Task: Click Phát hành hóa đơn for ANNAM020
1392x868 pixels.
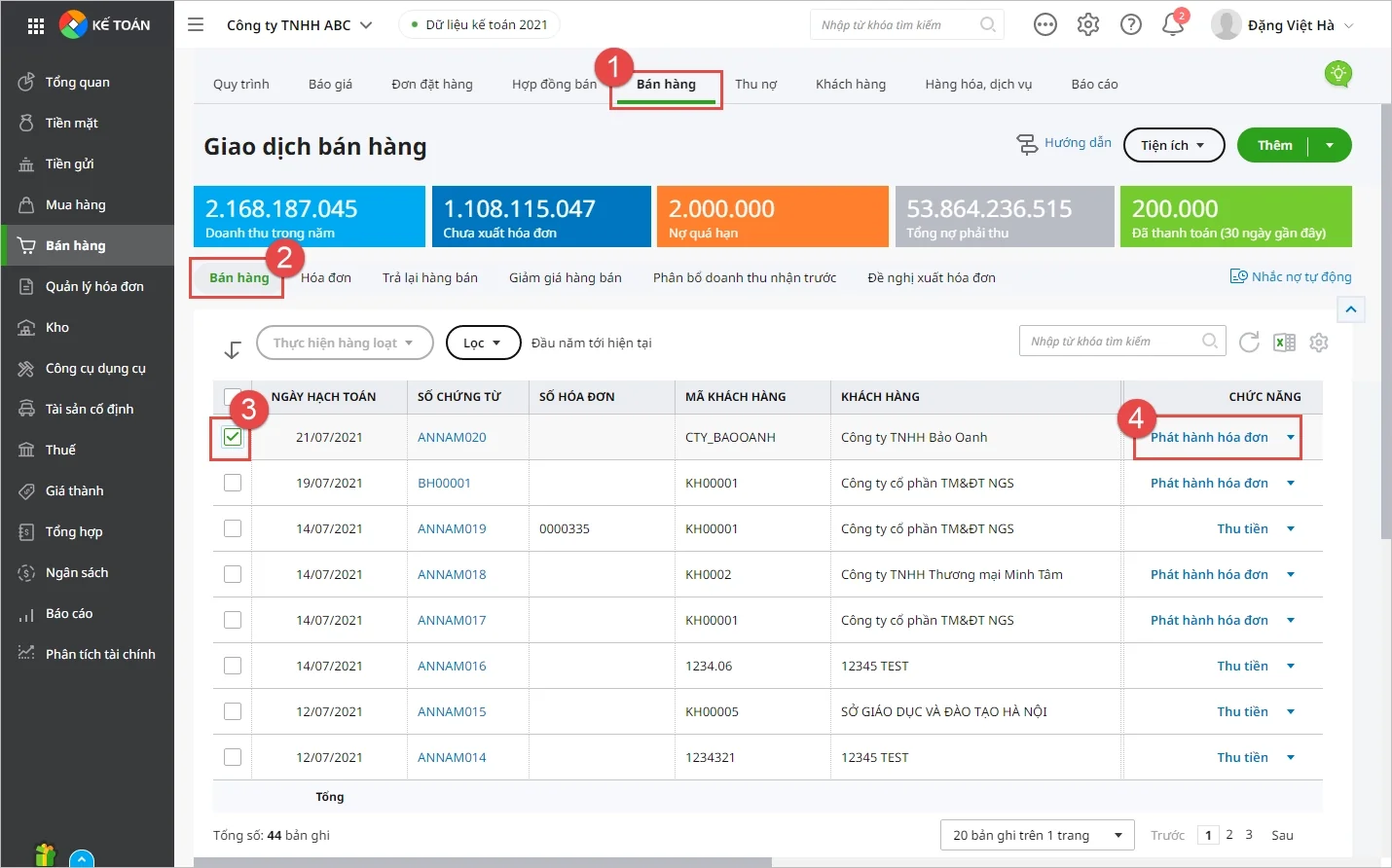Action: [x=1209, y=437]
